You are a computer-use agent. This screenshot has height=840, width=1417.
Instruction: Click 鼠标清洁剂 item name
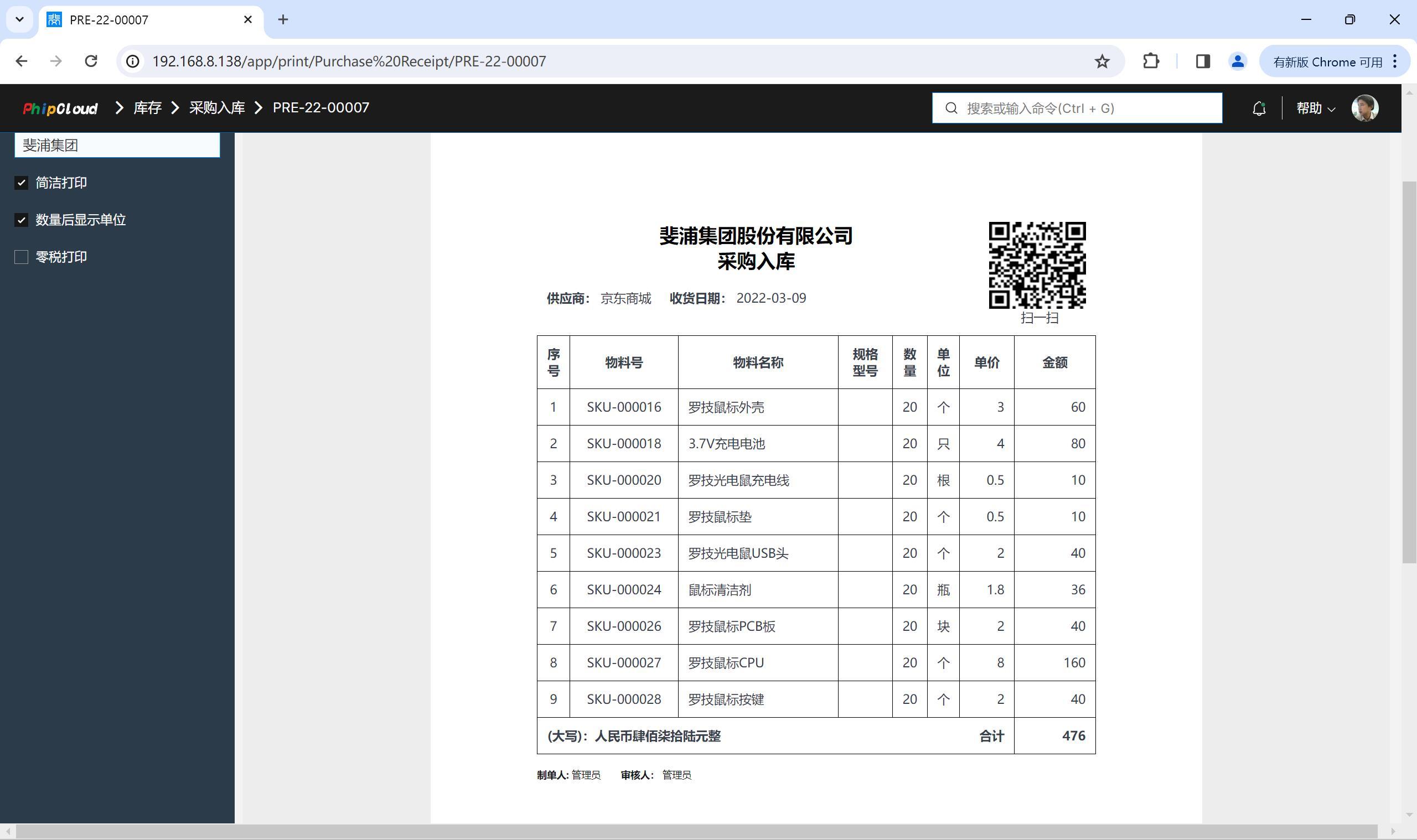(x=720, y=590)
